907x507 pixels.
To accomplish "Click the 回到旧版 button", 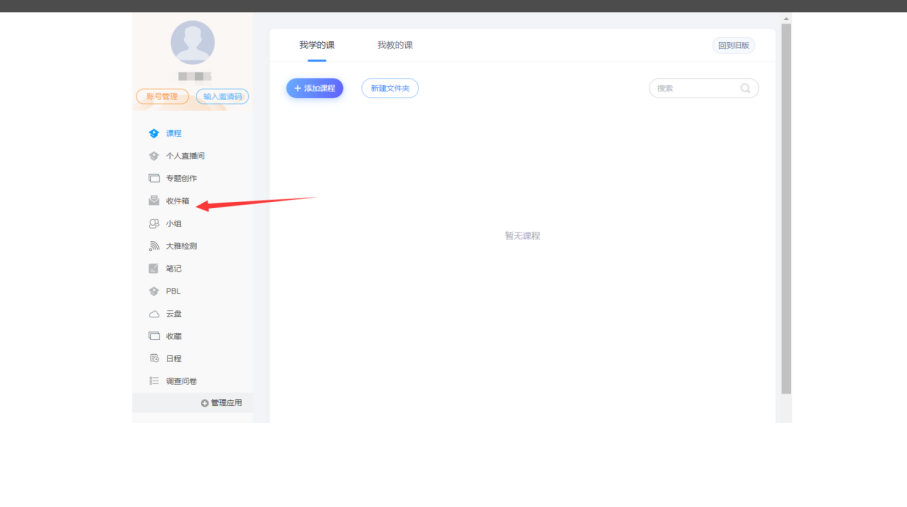I will tap(733, 45).
